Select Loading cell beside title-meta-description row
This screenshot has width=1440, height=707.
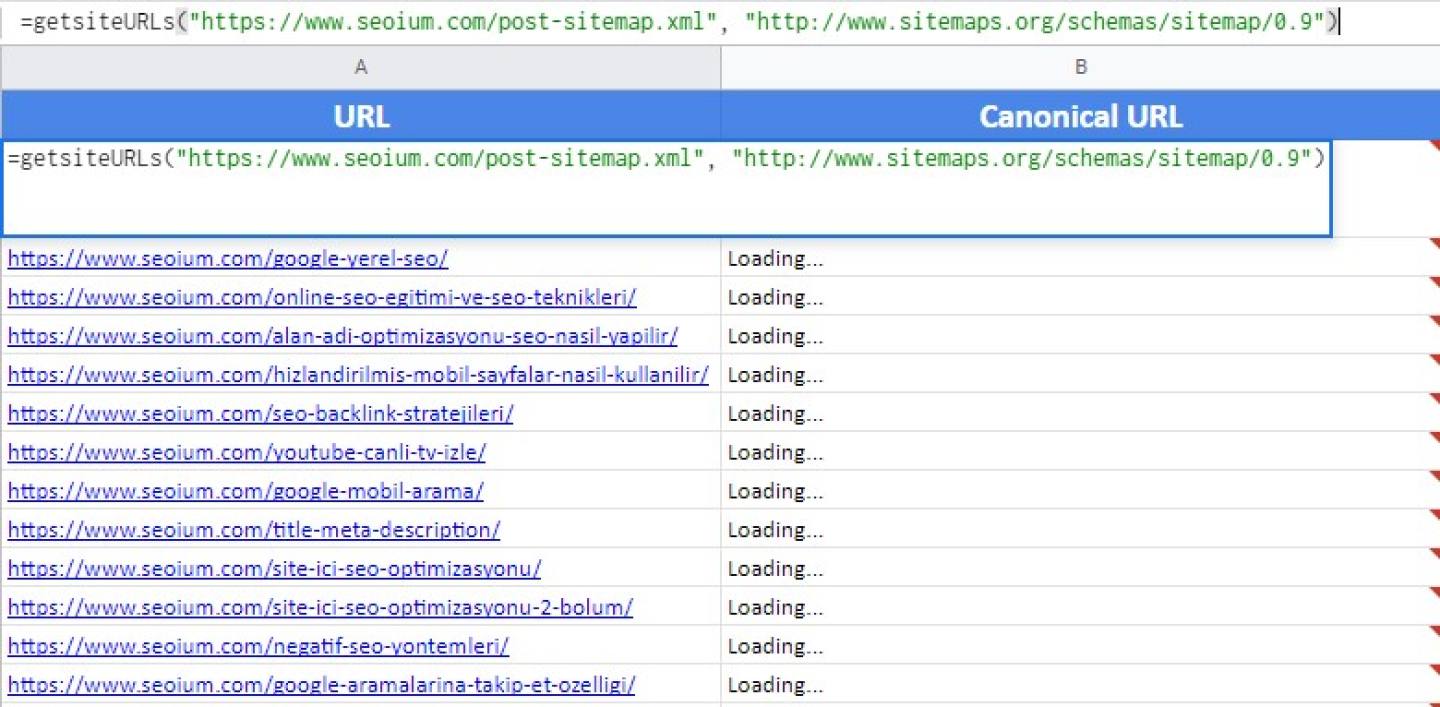click(1081, 530)
